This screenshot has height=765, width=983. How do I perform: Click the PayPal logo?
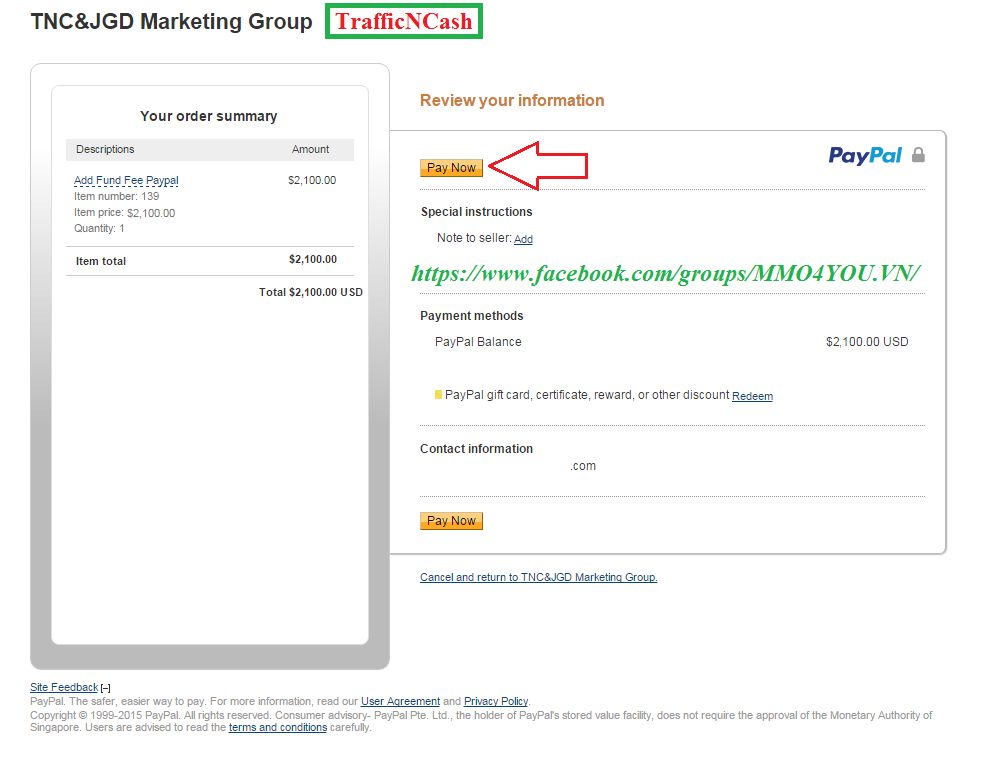pyautogui.click(x=865, y=155)
